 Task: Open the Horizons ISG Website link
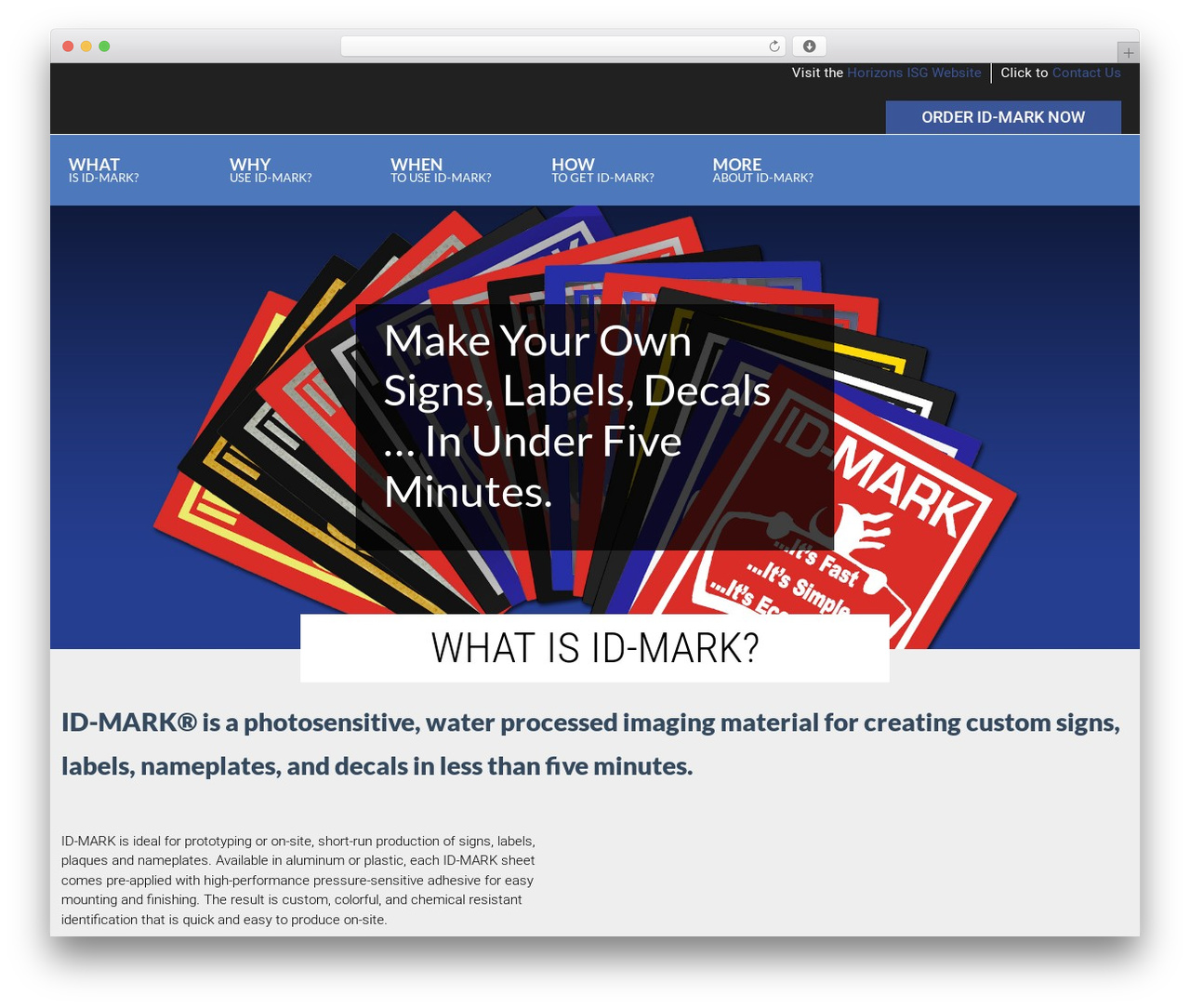(x=914, y=73)
